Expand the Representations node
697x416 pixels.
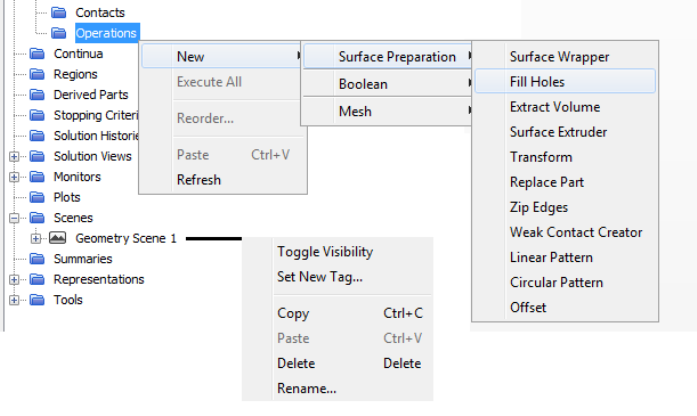[x=14, y=279]
